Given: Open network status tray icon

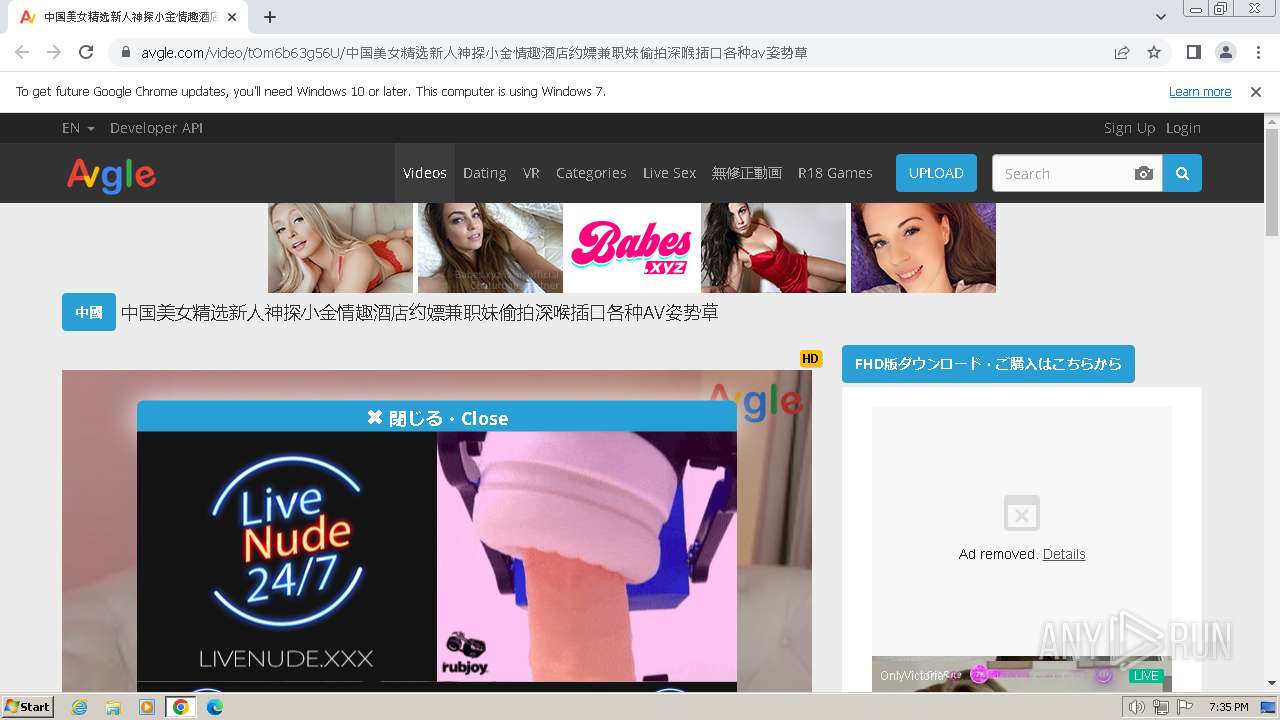Looking at the screenshot, I should [x=1161, y=707].
